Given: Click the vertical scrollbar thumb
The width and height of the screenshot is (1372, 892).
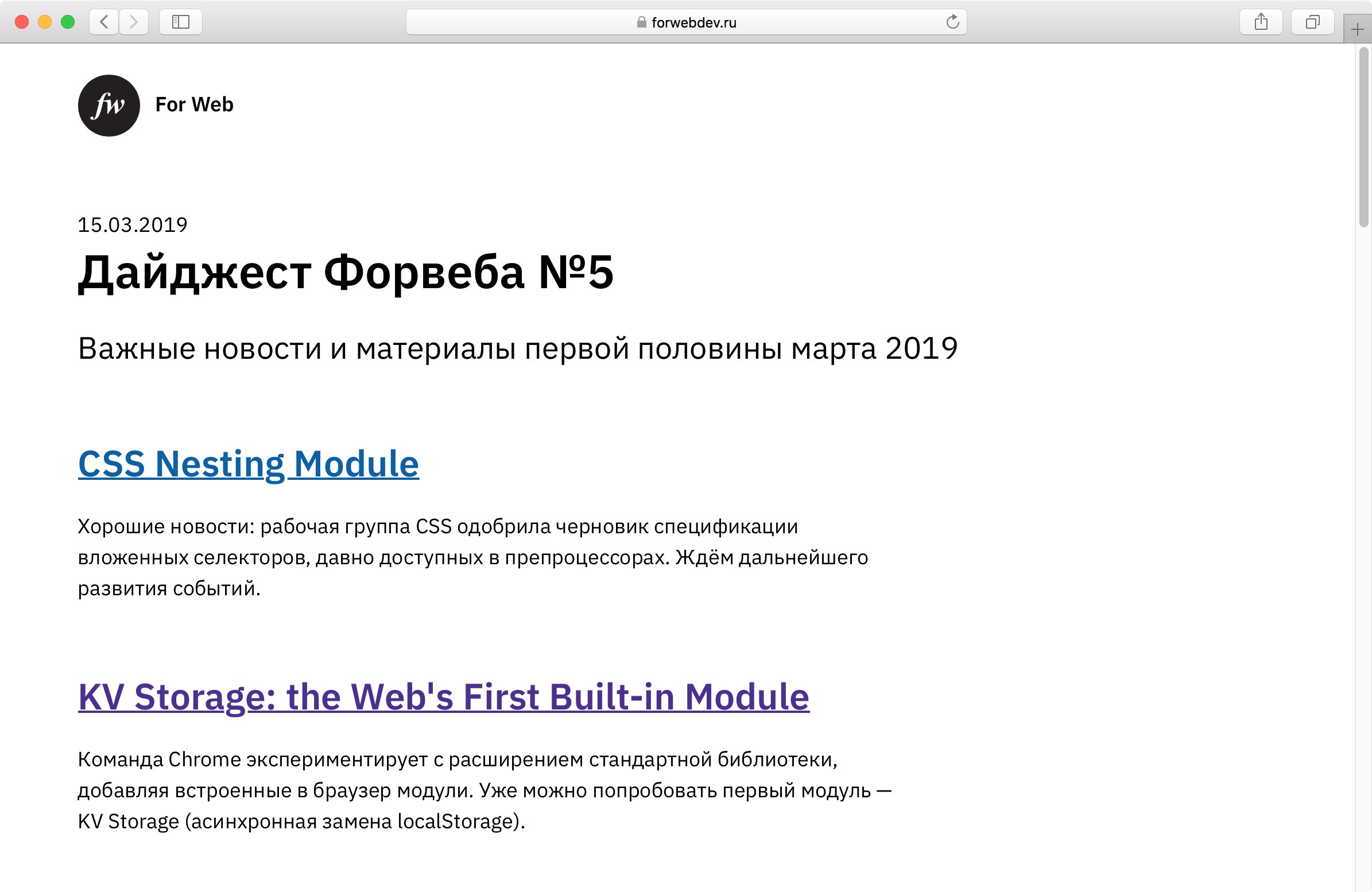Looking at the screenshot, I should [1363, 137].
